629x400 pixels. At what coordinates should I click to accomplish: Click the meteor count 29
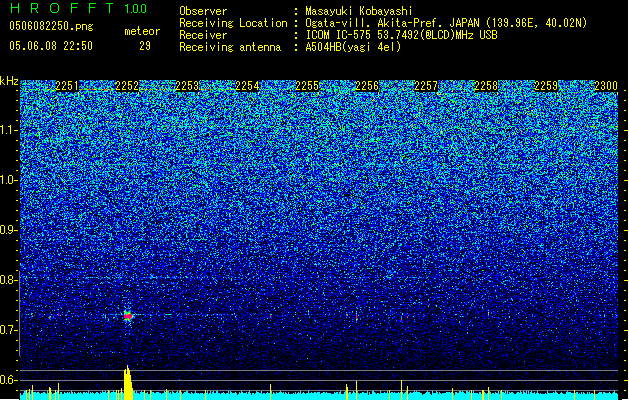[145, 46]
